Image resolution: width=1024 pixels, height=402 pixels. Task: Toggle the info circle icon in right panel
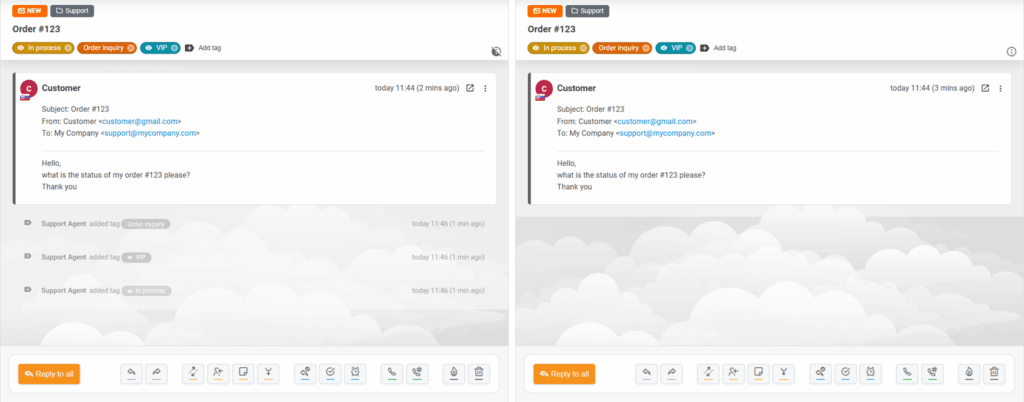(x=1011, y=51)
